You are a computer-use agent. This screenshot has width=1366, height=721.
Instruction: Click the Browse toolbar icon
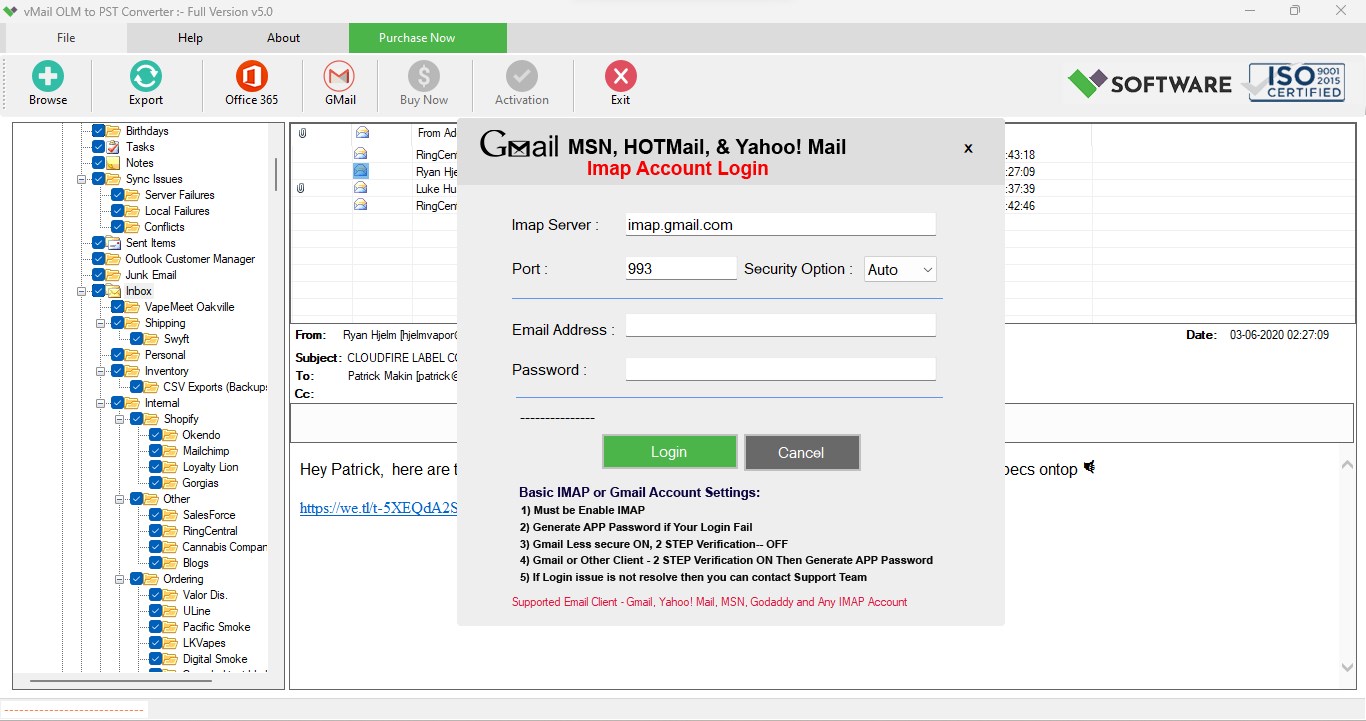coord(47,76)
